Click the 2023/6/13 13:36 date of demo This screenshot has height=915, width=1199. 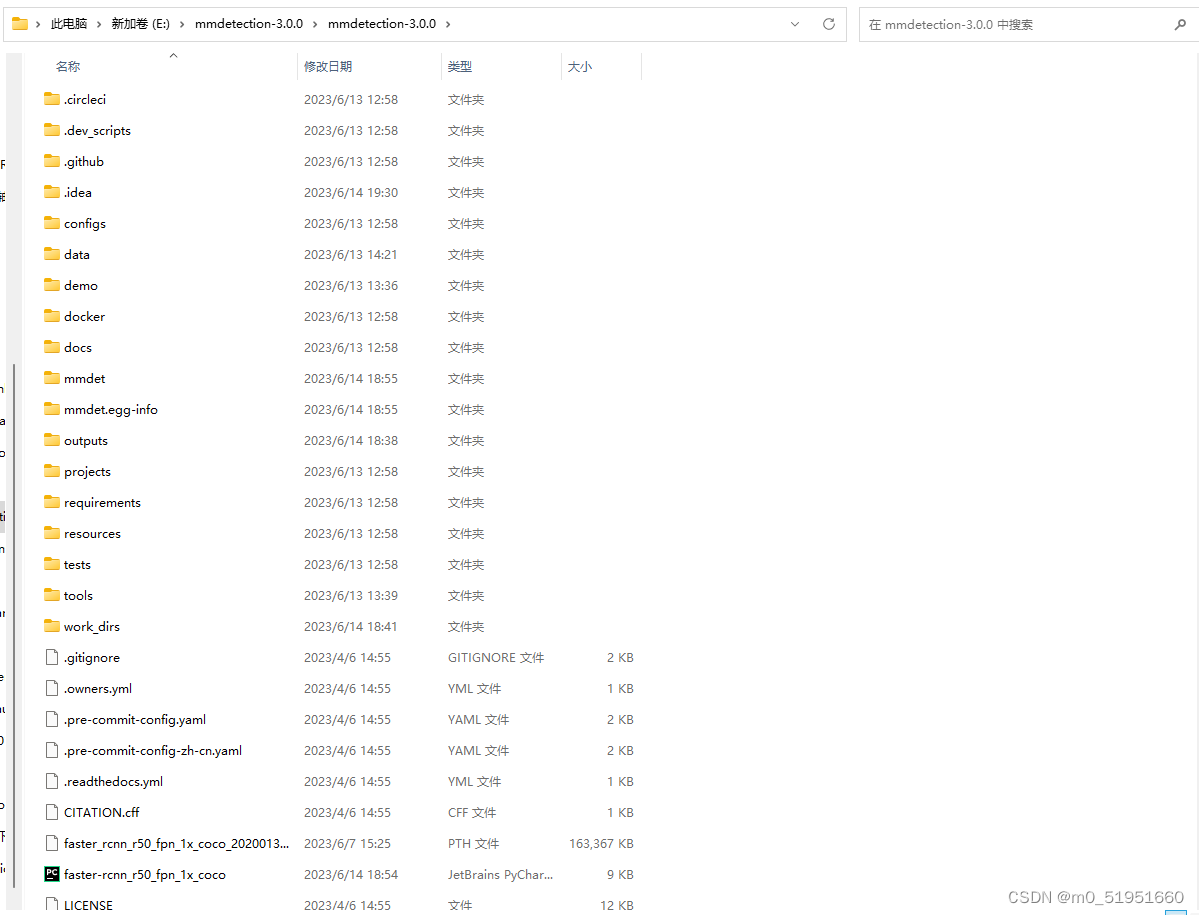click(x=351, y=285)
